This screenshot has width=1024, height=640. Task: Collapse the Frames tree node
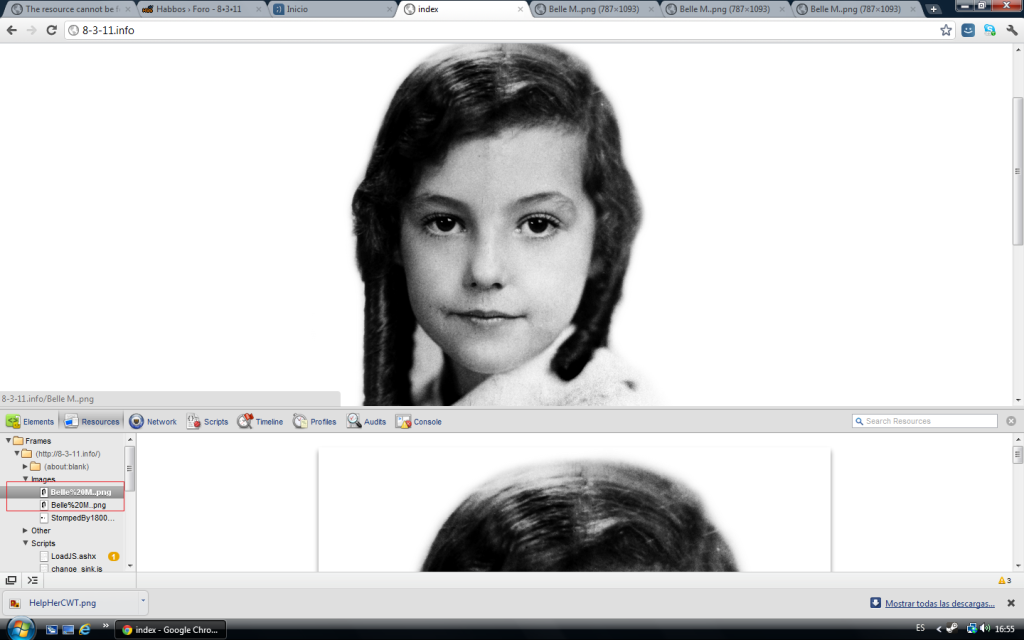9,441
